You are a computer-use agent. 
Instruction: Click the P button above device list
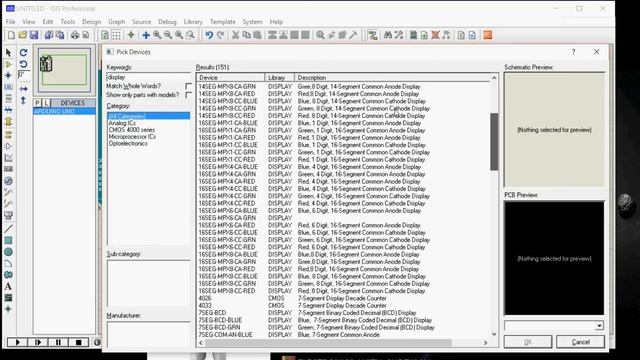point(37,103)
